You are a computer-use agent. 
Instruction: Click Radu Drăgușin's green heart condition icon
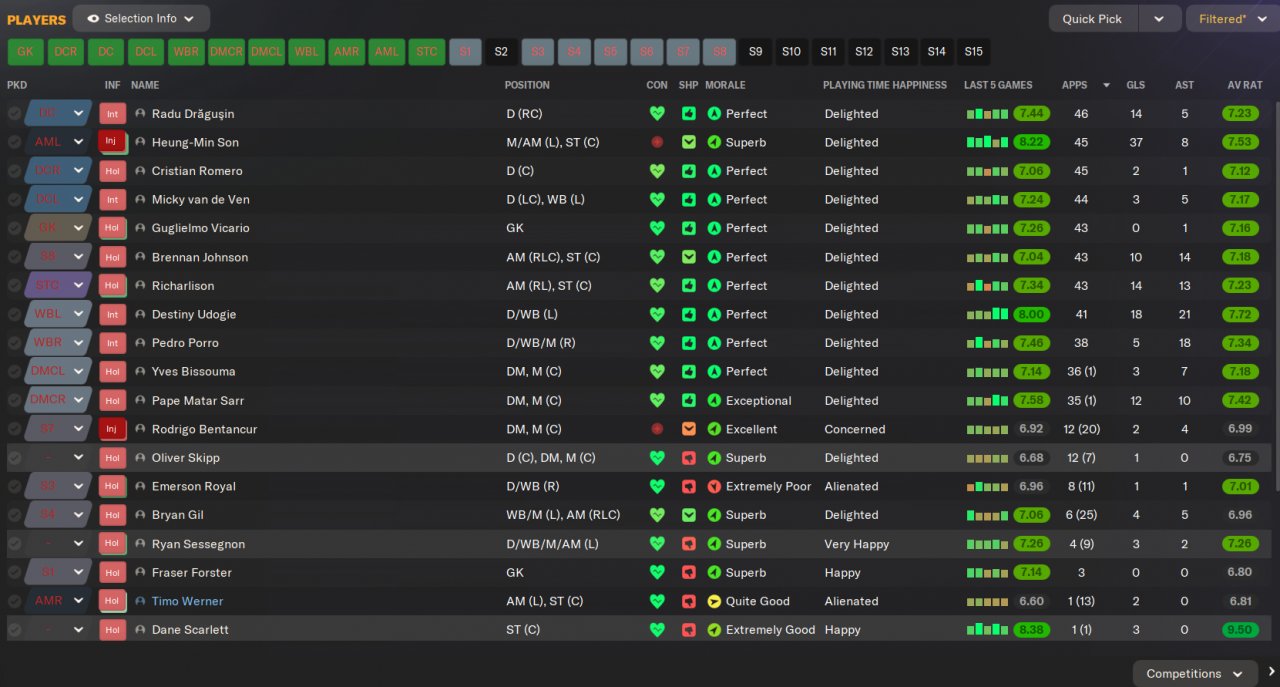[x=657, y=114]
